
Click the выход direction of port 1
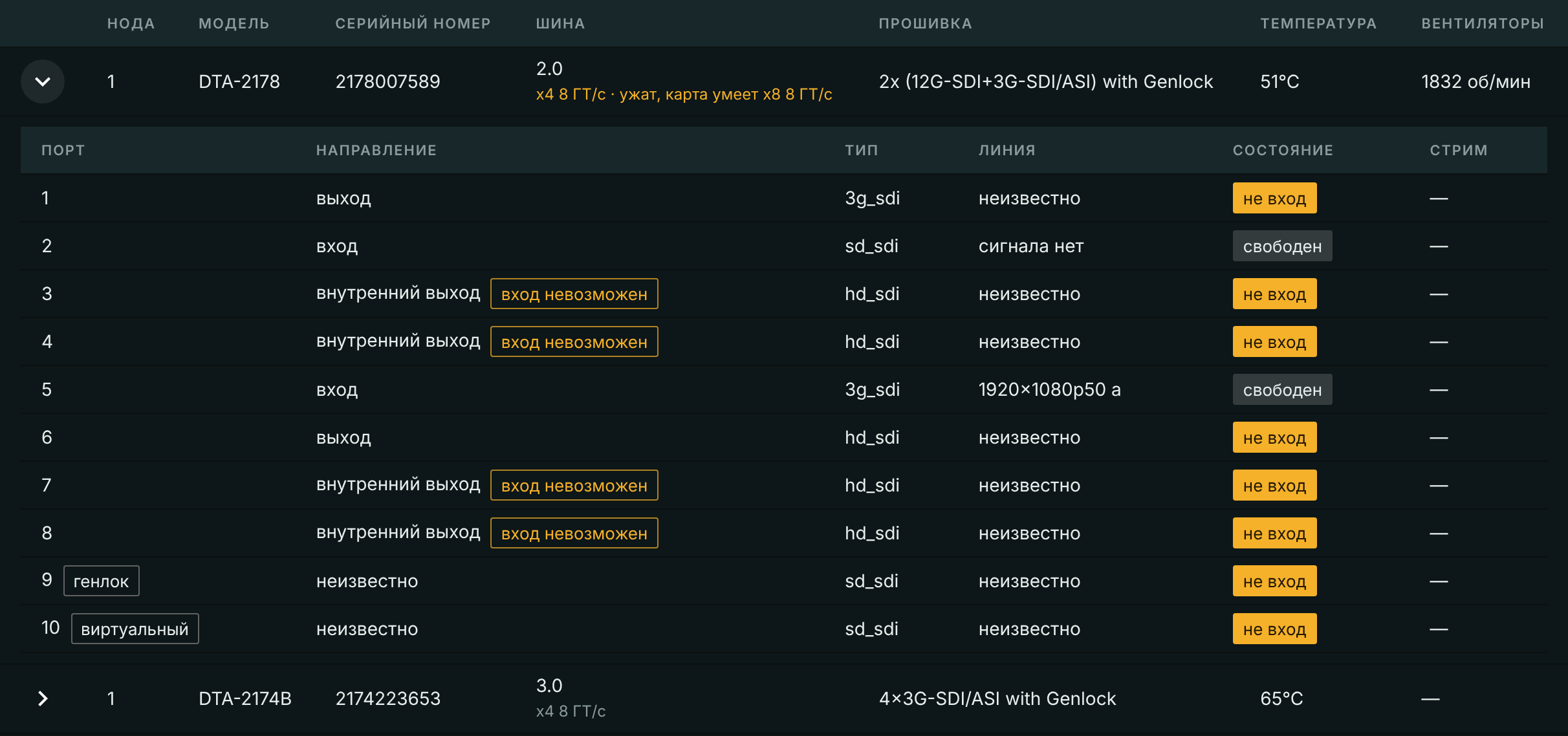pos(343,198)
